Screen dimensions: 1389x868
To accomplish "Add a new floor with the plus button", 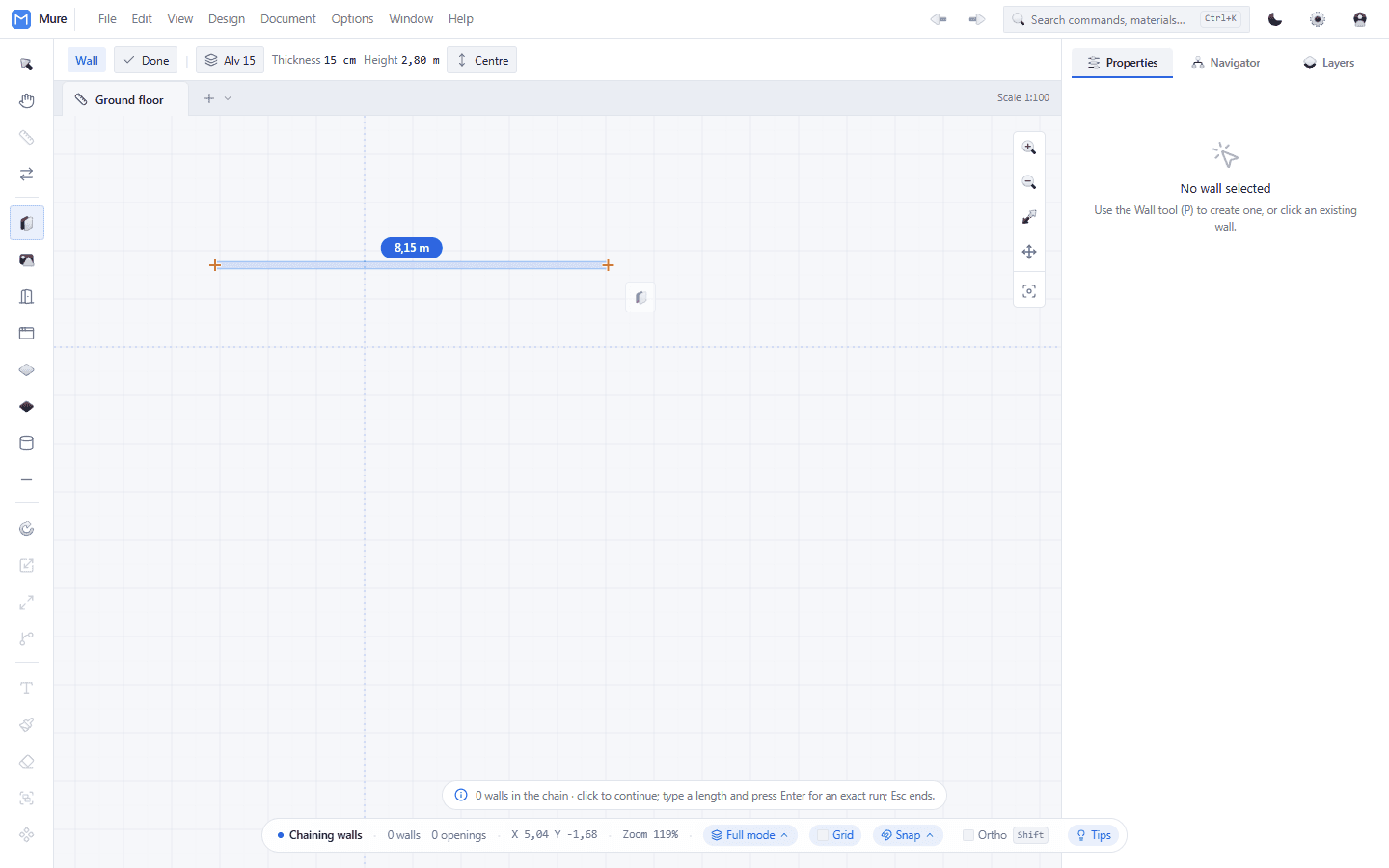I will 209,98.
